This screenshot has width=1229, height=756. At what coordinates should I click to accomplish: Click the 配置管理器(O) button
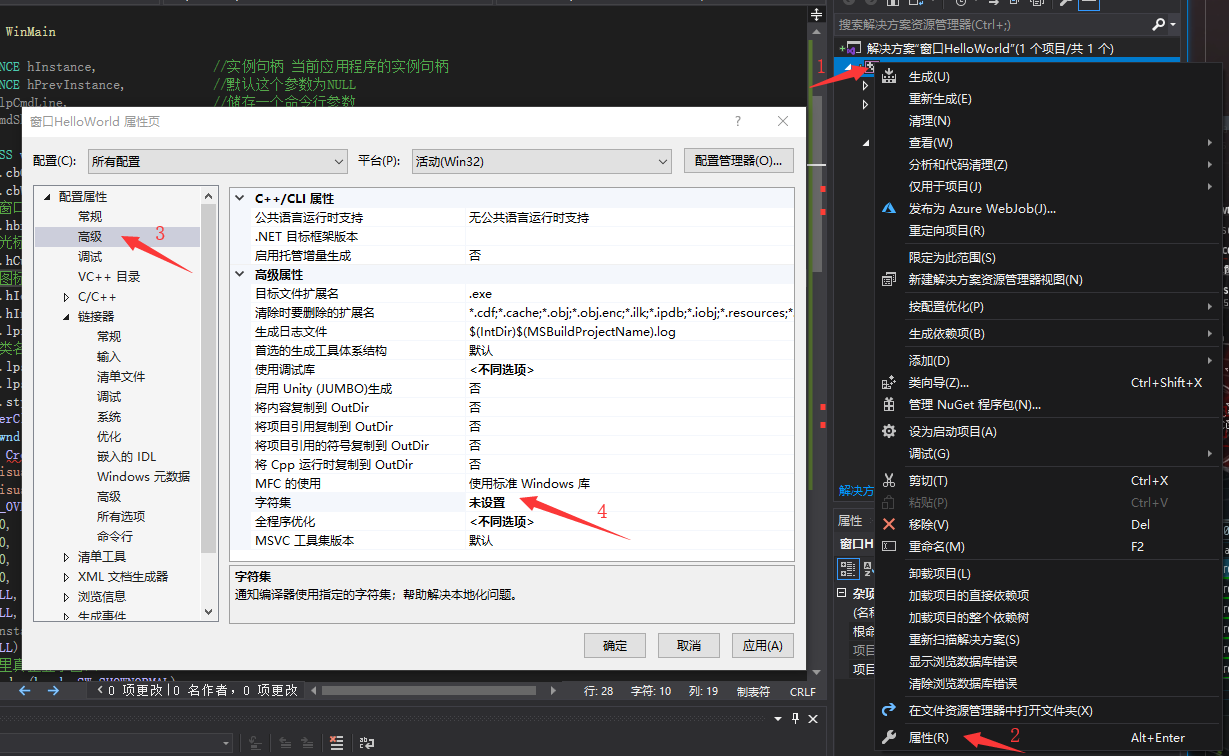(x=738, y=160)
